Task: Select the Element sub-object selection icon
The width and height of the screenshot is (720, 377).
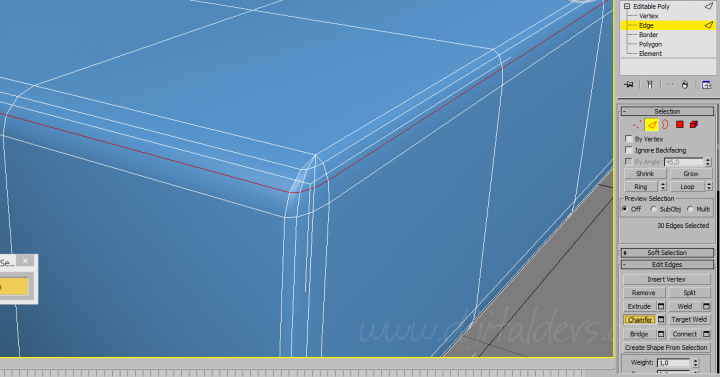Action: [694, 124]
